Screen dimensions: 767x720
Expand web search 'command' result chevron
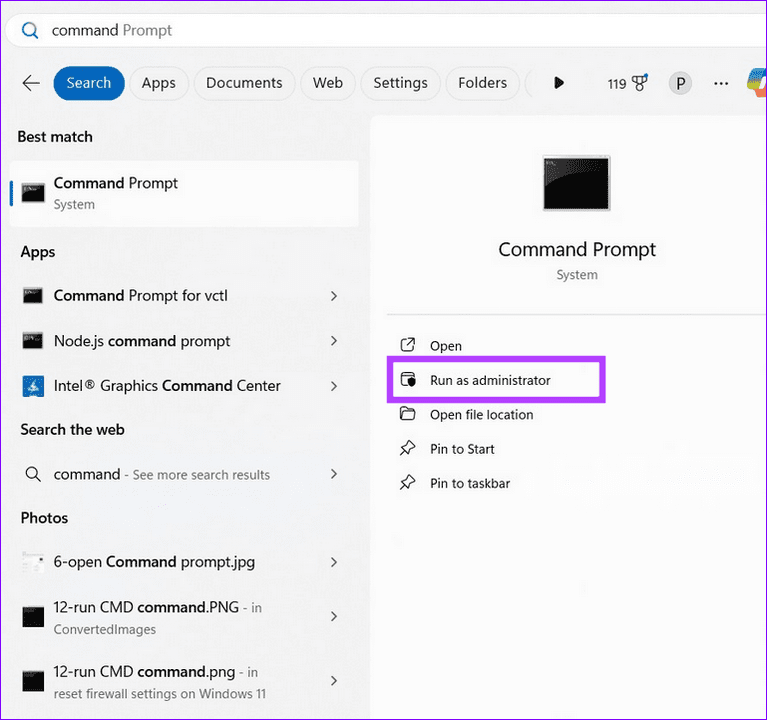(x=334, y=473)
